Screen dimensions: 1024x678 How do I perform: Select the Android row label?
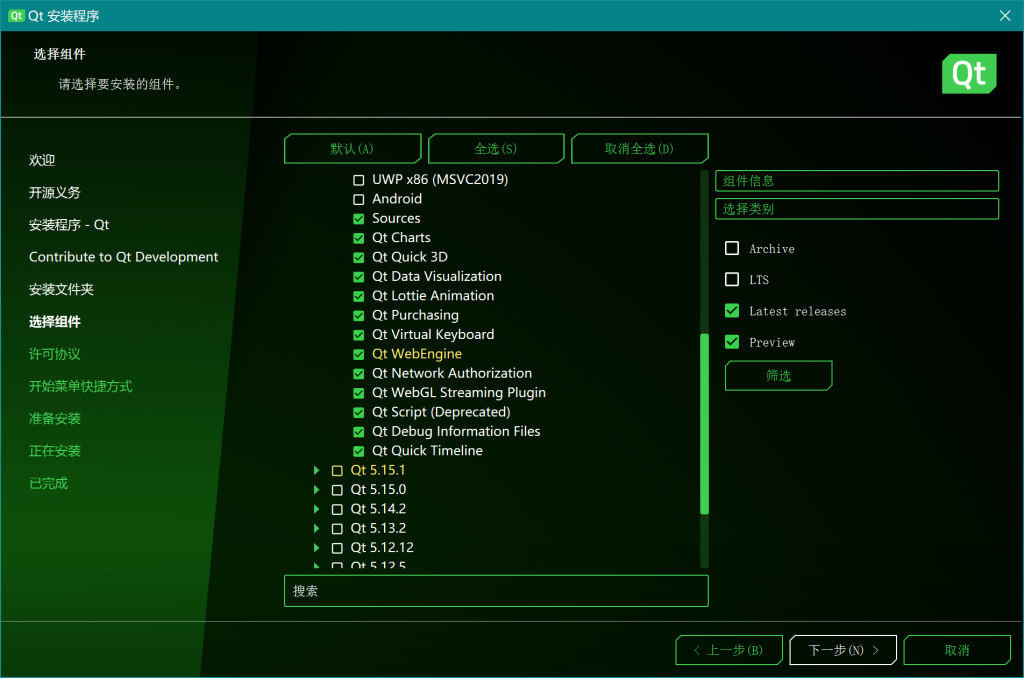tap(396, 199)
